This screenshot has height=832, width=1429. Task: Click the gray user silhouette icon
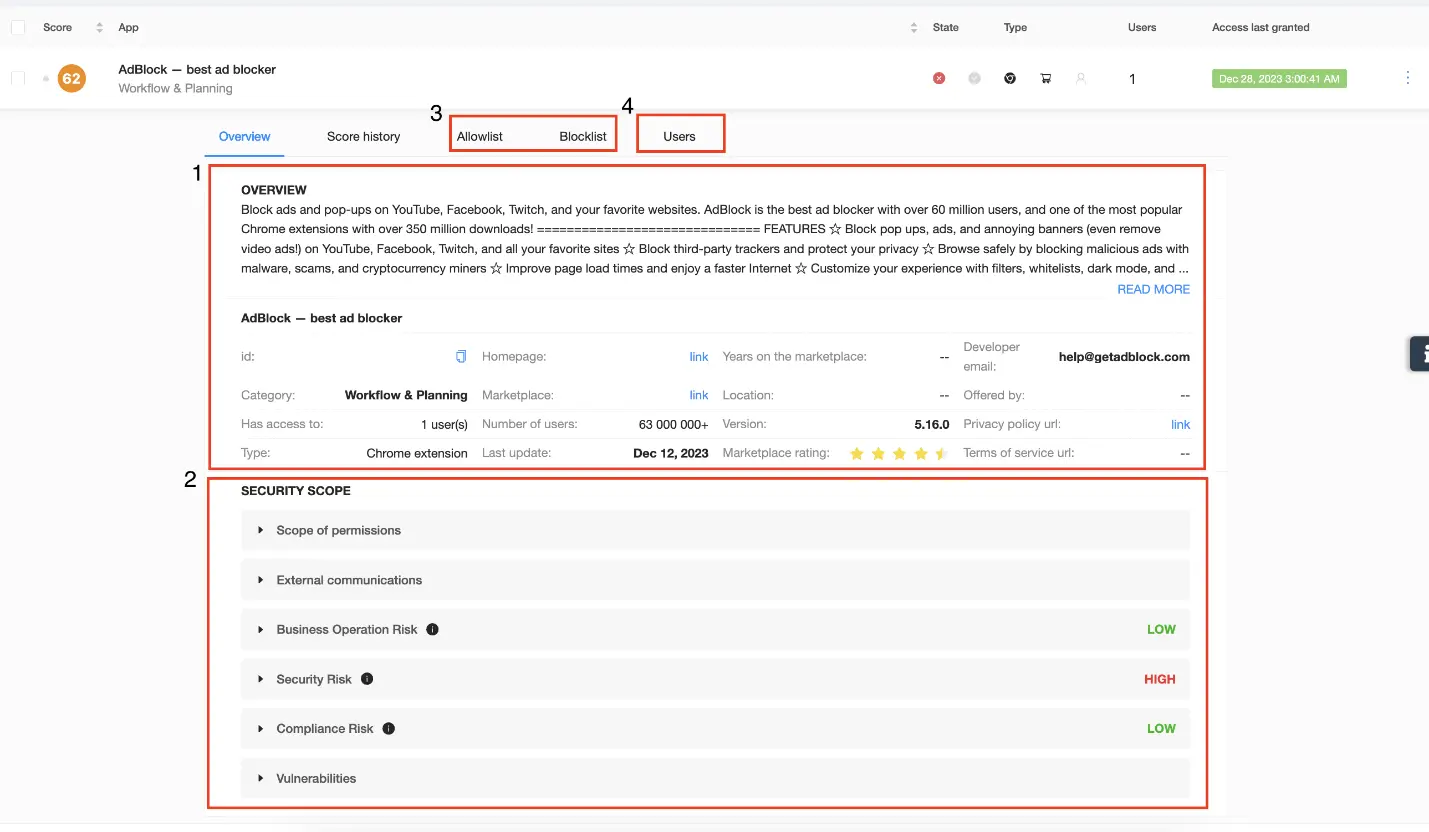coord(1081,78)
